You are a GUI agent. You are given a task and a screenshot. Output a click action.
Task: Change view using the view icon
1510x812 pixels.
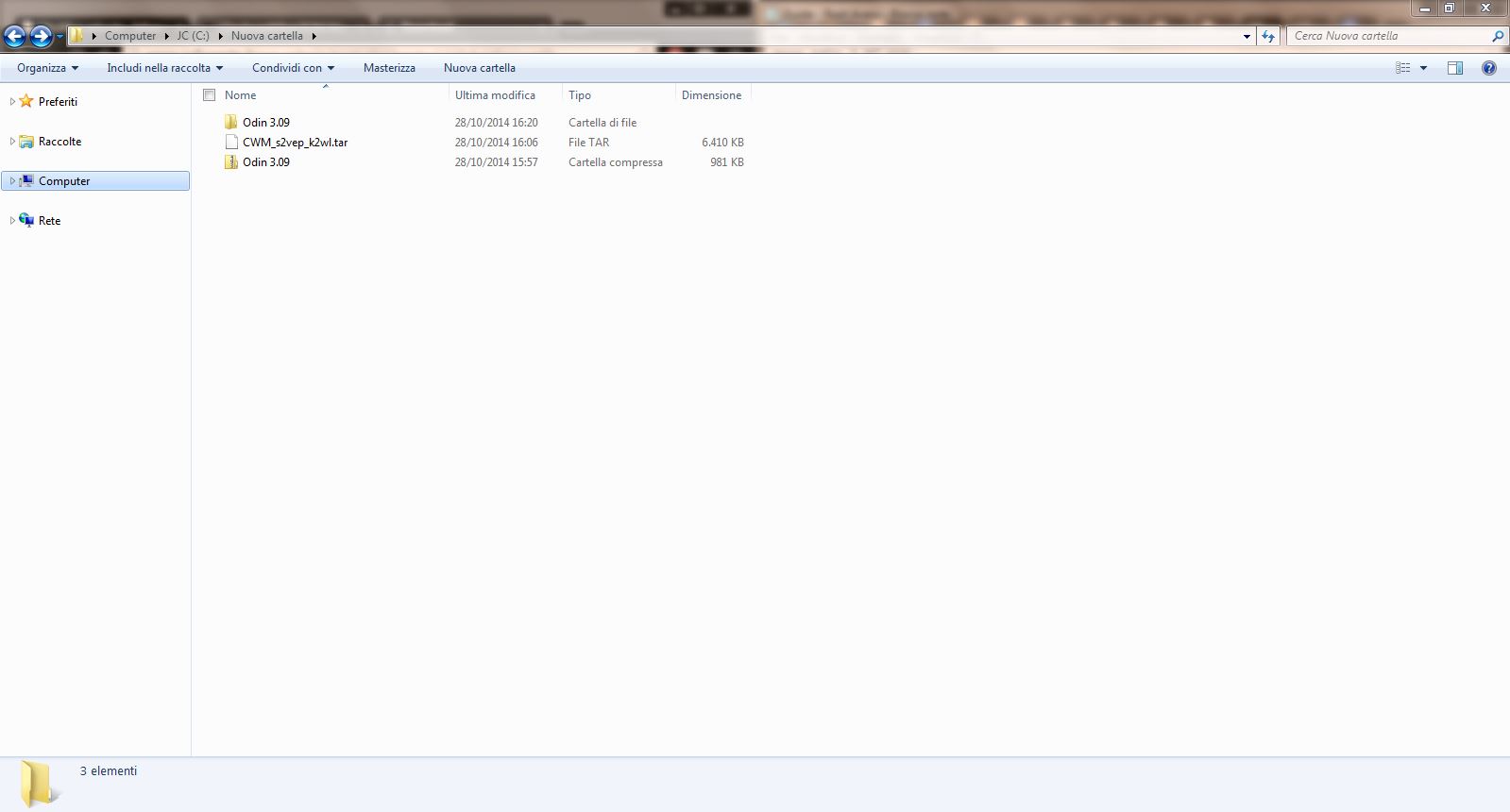(x=1402, y=68)
